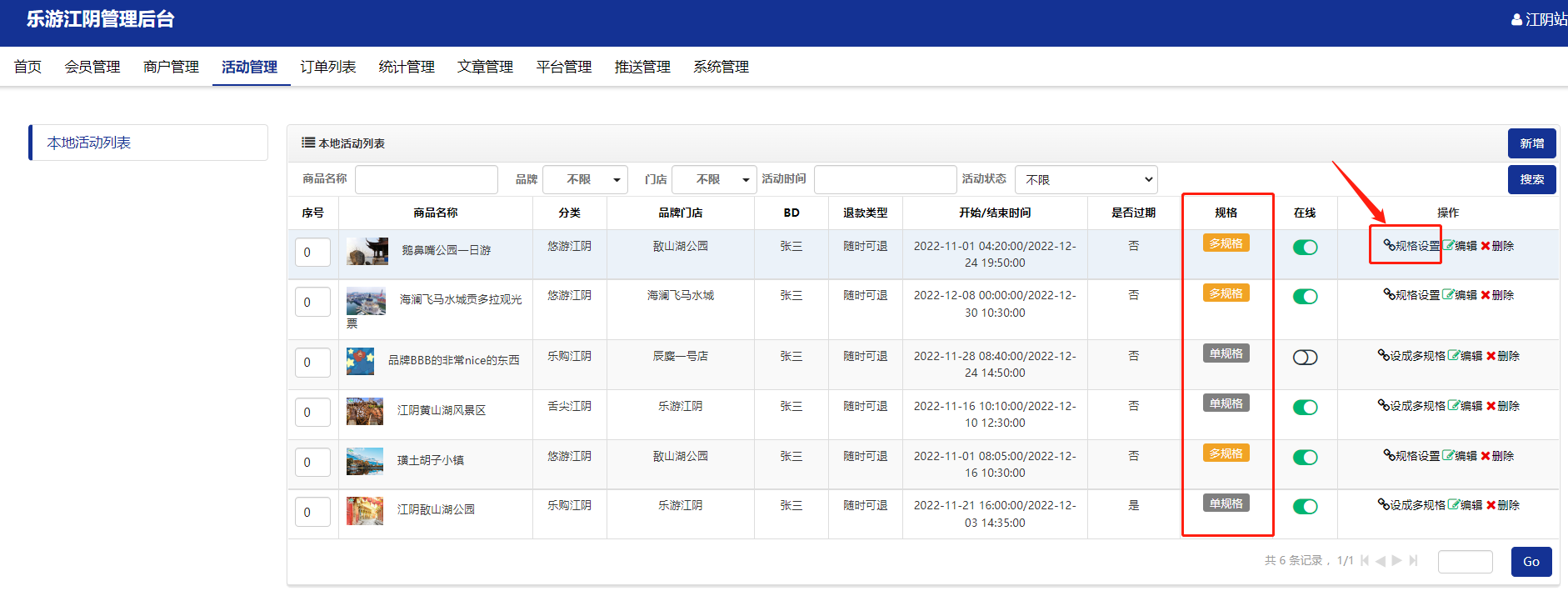The width and height of the screenshot is (1568, 596).
Task: Click the edit icon for 鹅鼻嘴公园一日游
Action: click(x=1449, y=246)
